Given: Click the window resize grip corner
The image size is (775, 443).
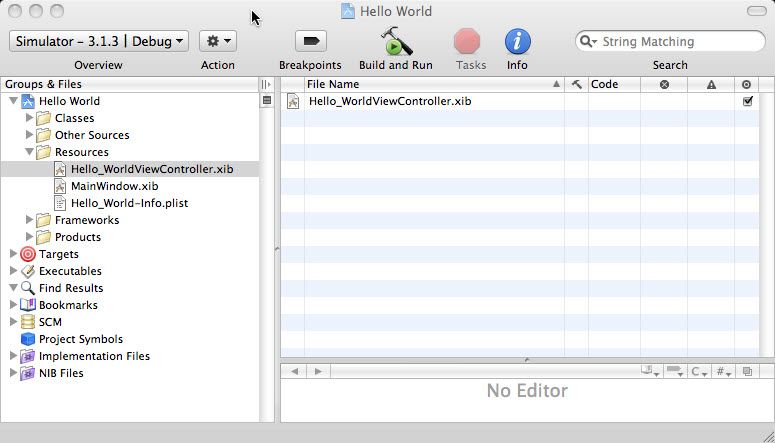Looking at the screenshot, I should click(x=768, y=436).
